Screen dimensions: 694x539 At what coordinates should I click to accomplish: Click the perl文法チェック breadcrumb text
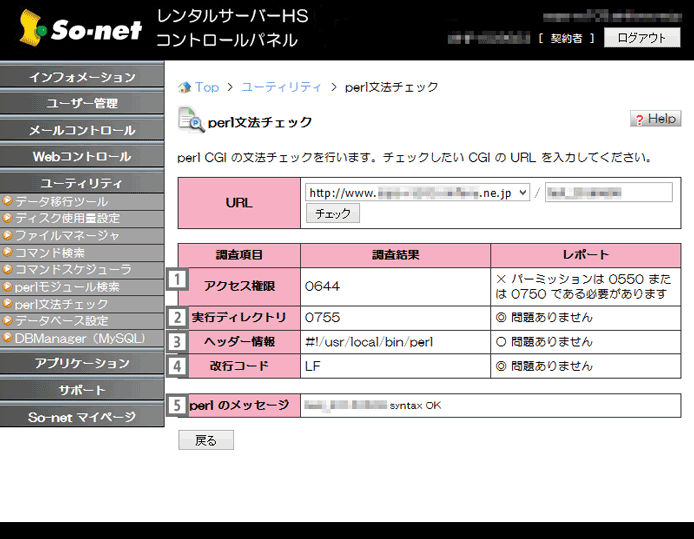click(392, 87)
